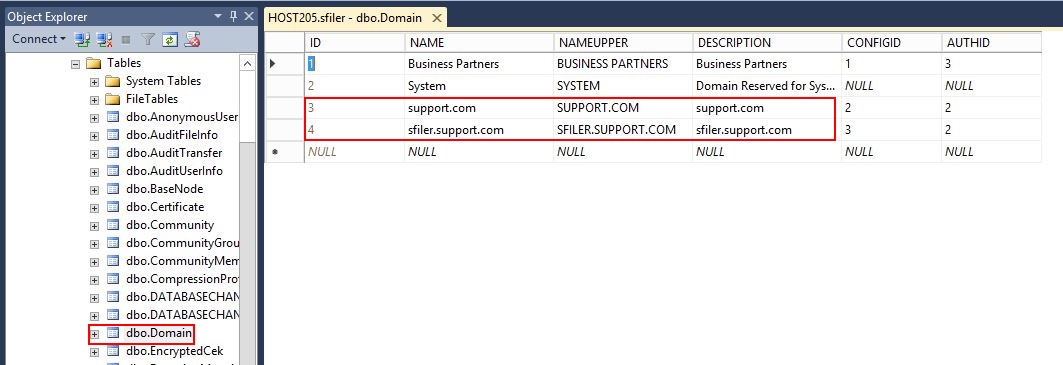Click the CONFIGID column header
Image resolution: width=1063 pixels, height=365 pixels.
[x=891, y=43]
